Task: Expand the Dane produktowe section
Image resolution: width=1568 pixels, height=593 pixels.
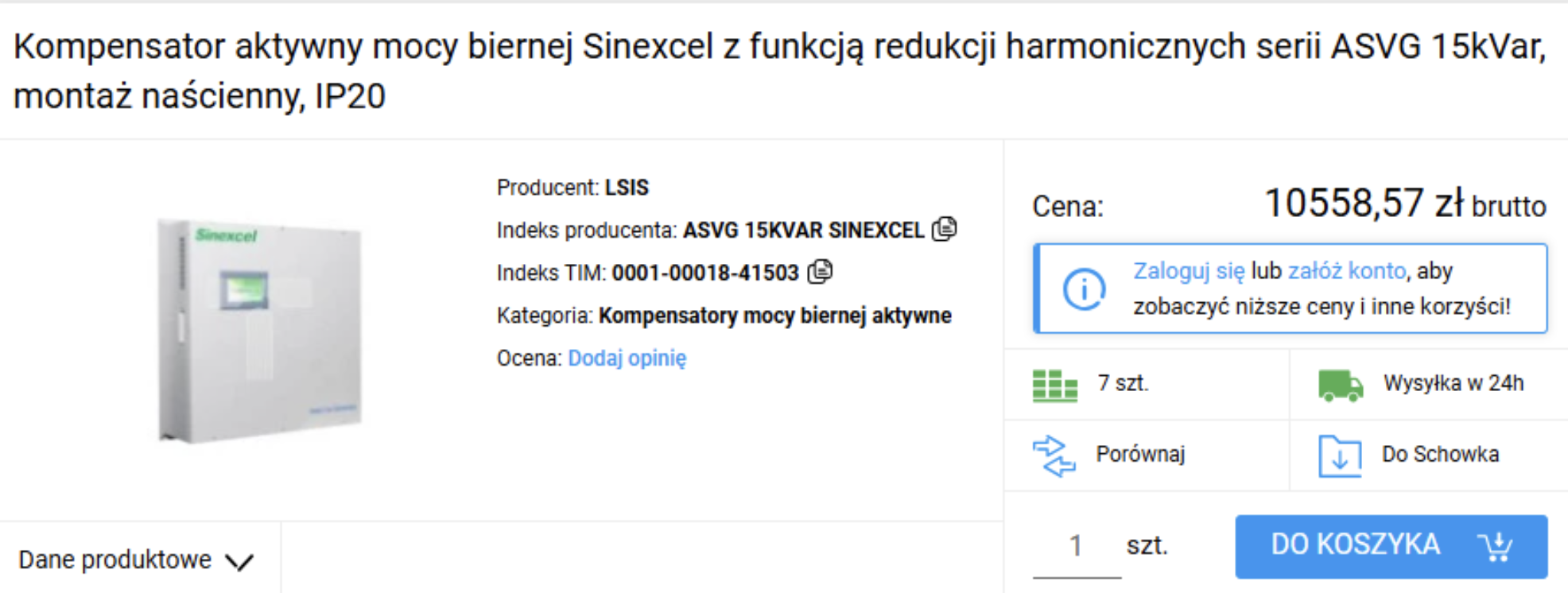Action: tap(135, 560)
